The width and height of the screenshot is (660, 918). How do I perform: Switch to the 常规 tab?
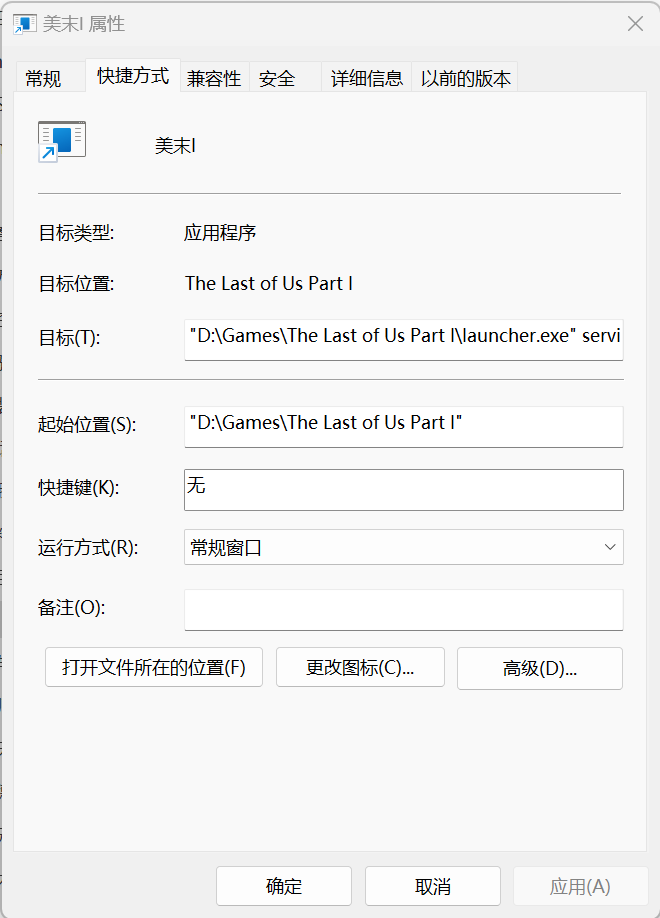(x=43, y=75)
